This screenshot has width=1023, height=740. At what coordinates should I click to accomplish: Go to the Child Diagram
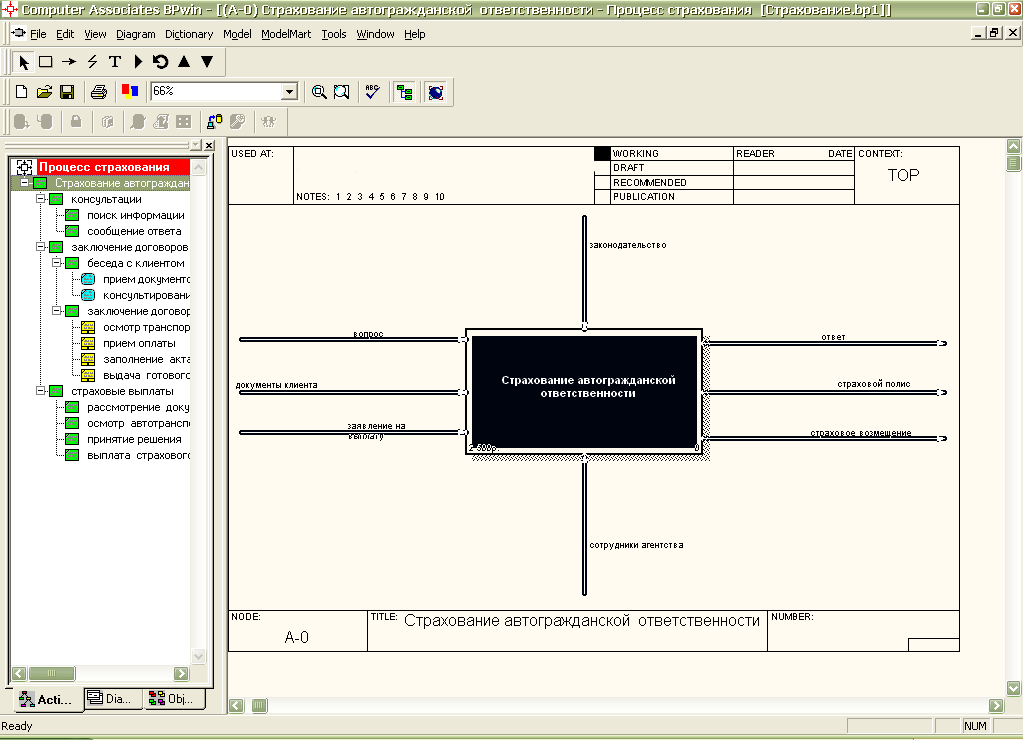click(x=207, y=62)
